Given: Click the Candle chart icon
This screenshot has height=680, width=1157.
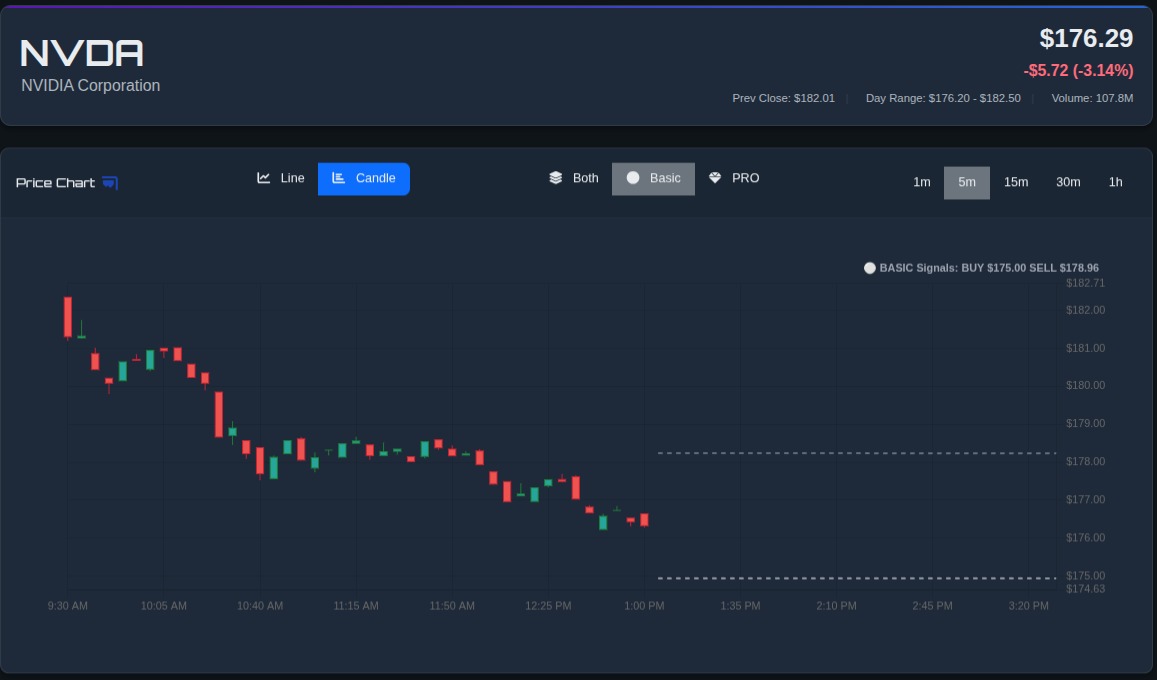Looking at the screenshot, I should [339, 178].
